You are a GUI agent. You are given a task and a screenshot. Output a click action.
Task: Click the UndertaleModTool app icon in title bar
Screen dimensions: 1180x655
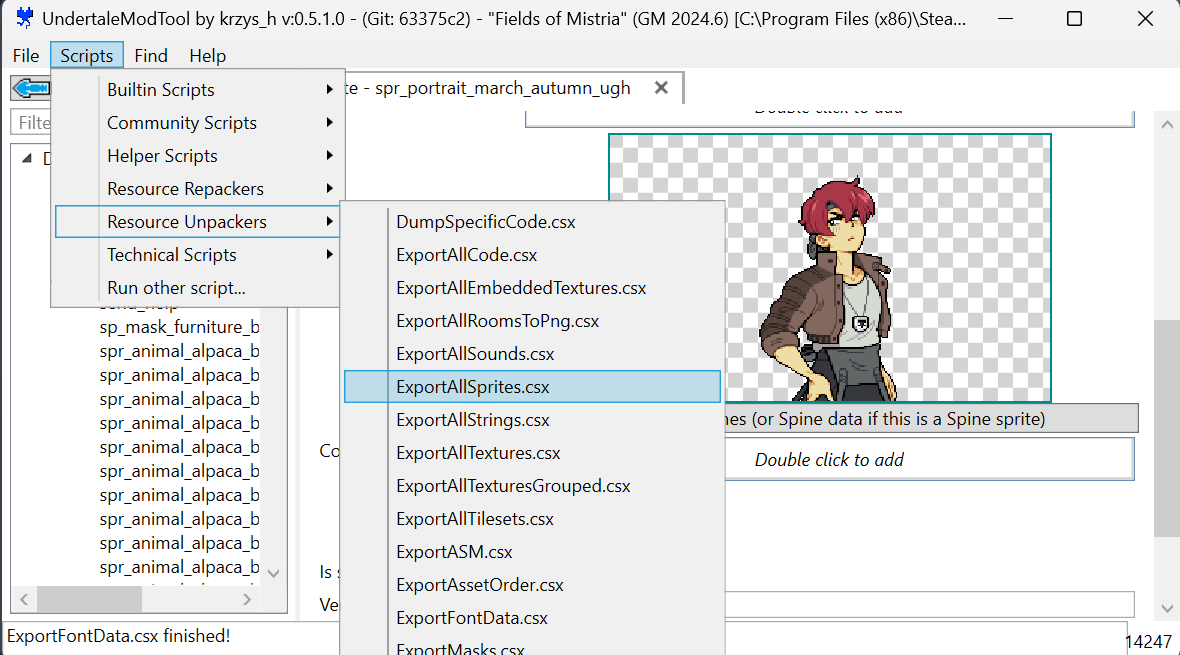coord(24,18)
